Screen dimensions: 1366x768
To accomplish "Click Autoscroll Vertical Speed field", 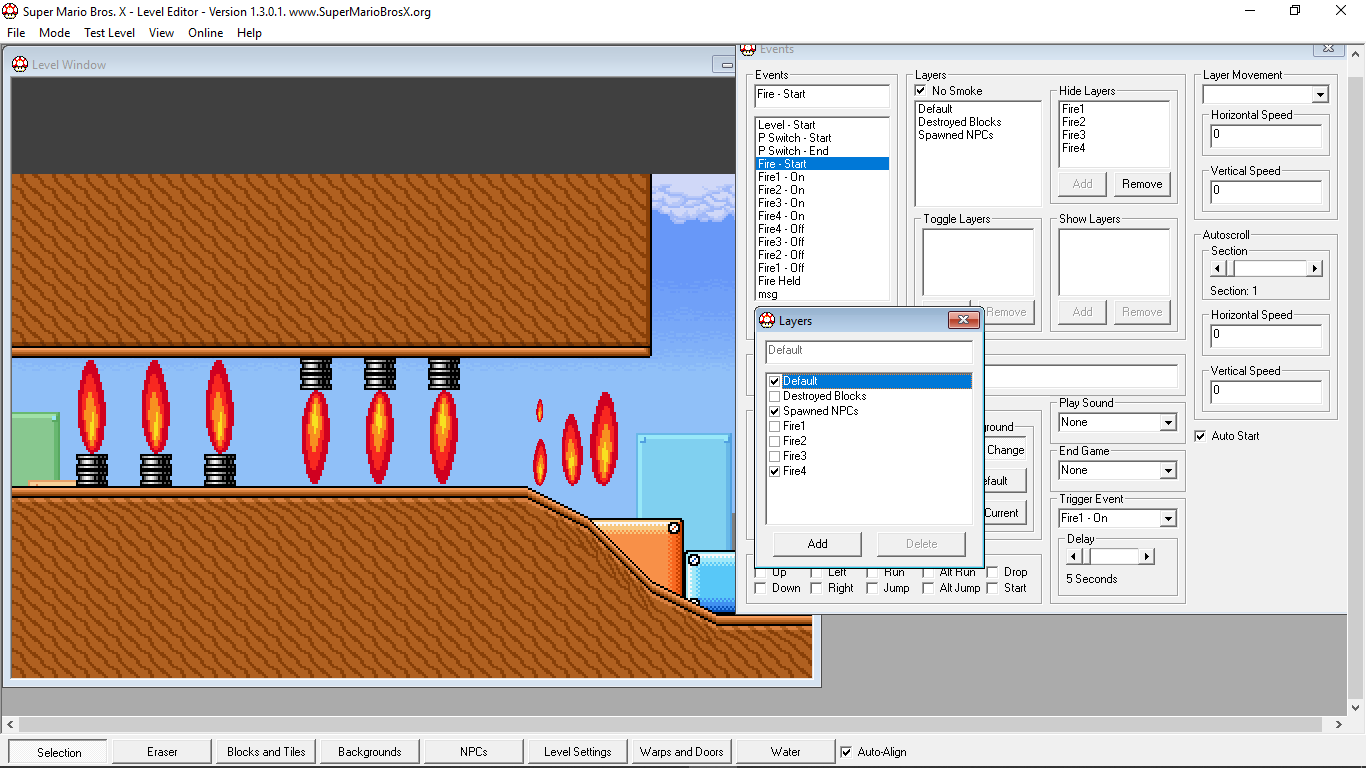I will 1266,392.
